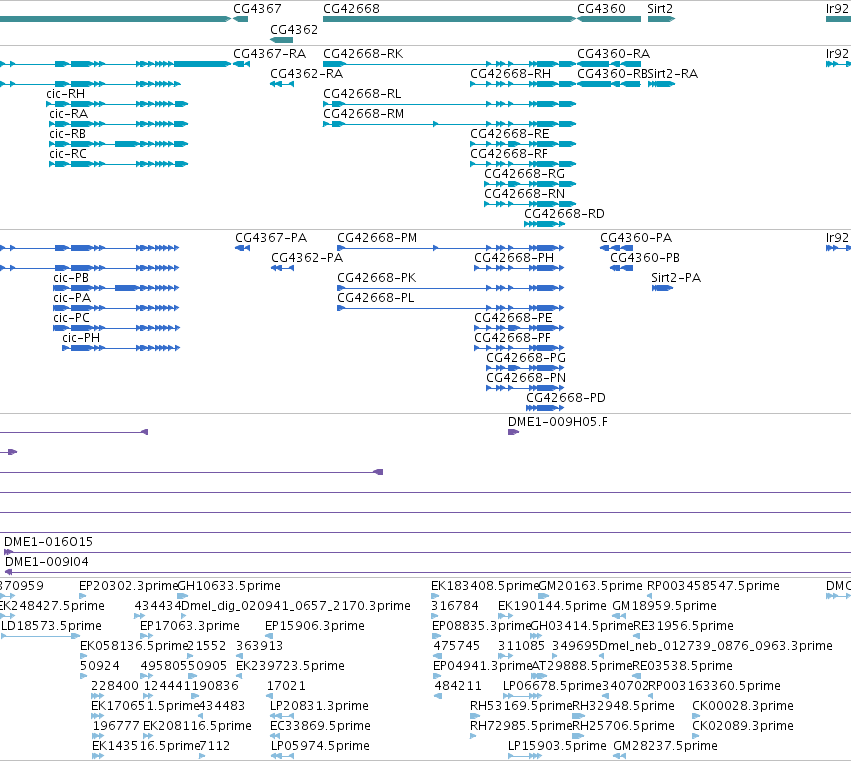This screenshot has width=851, height=761.
Task: Click the CG42668 gene bar
Action: pos(449,19)
